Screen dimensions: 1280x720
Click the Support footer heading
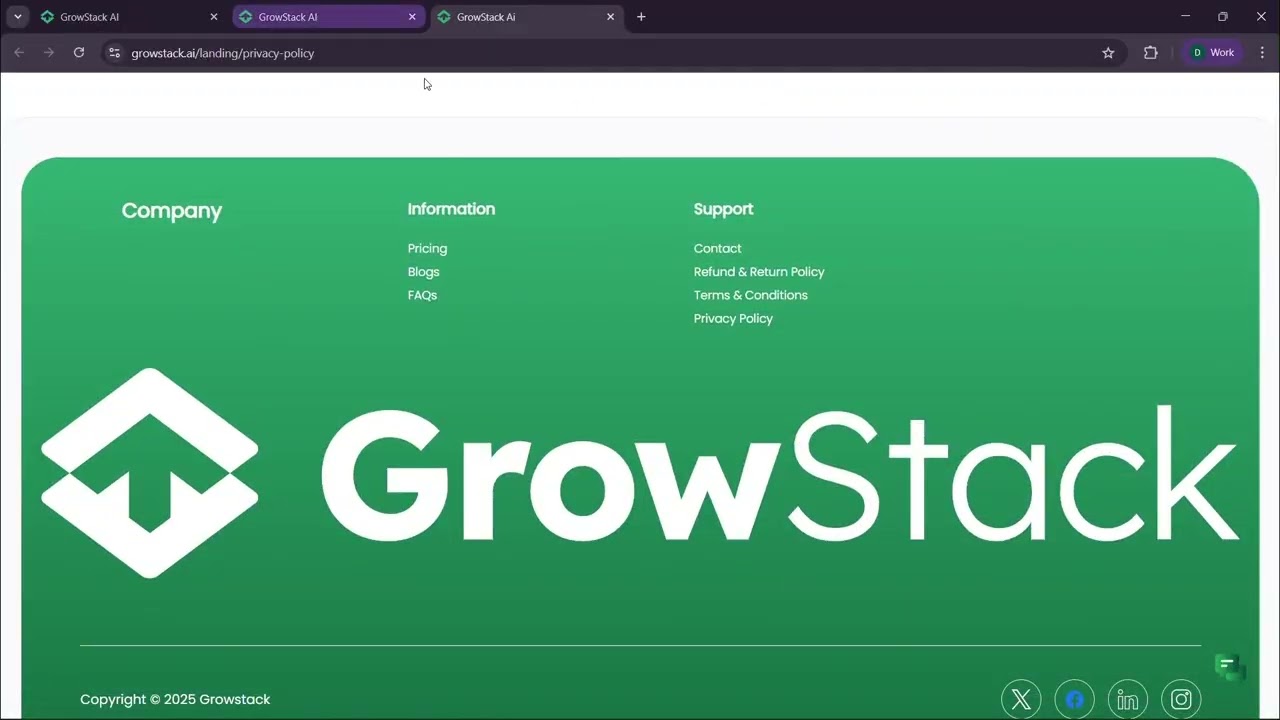pyautogui.click(x=723, y=209)
